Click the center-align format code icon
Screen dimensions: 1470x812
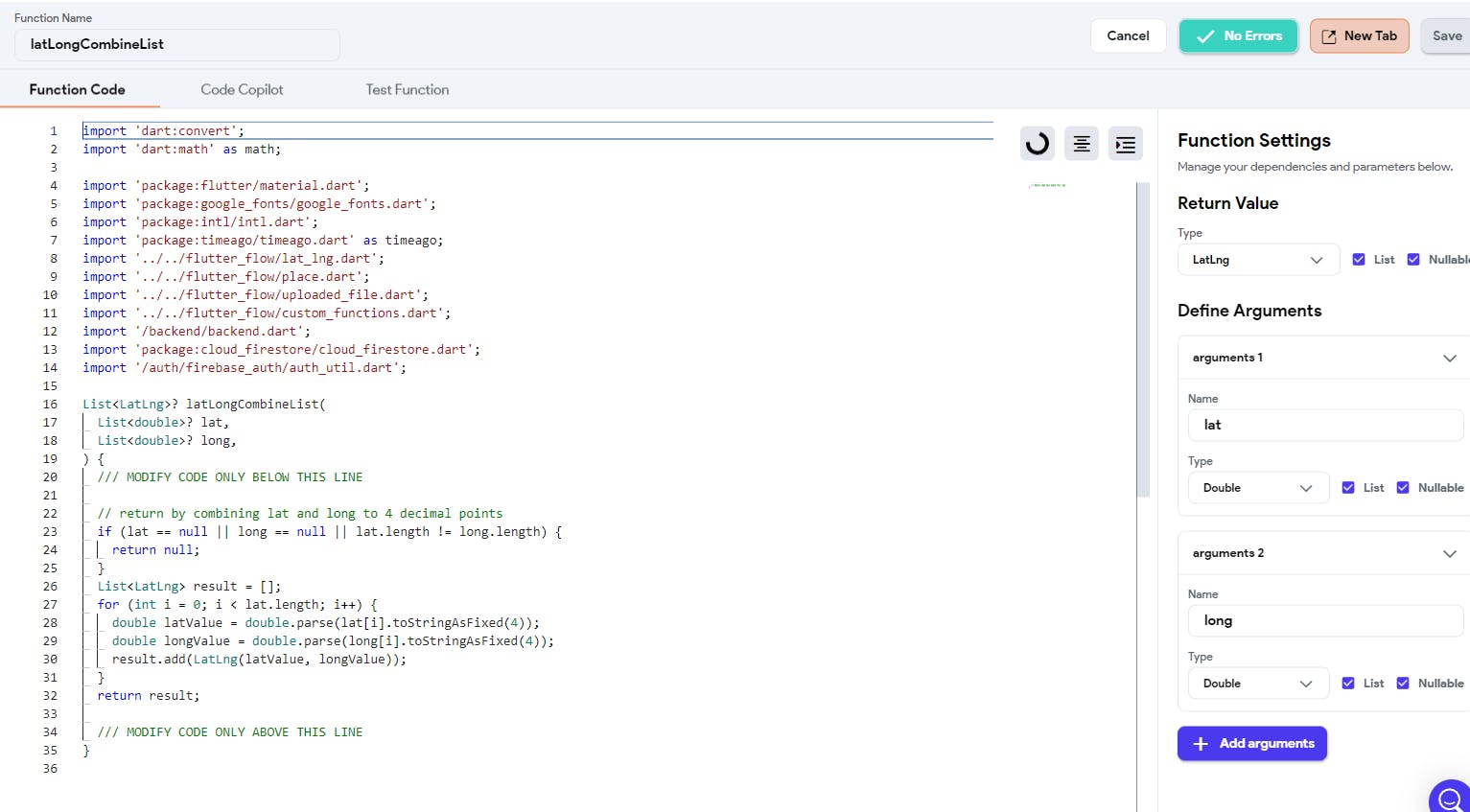(1082, 144)
